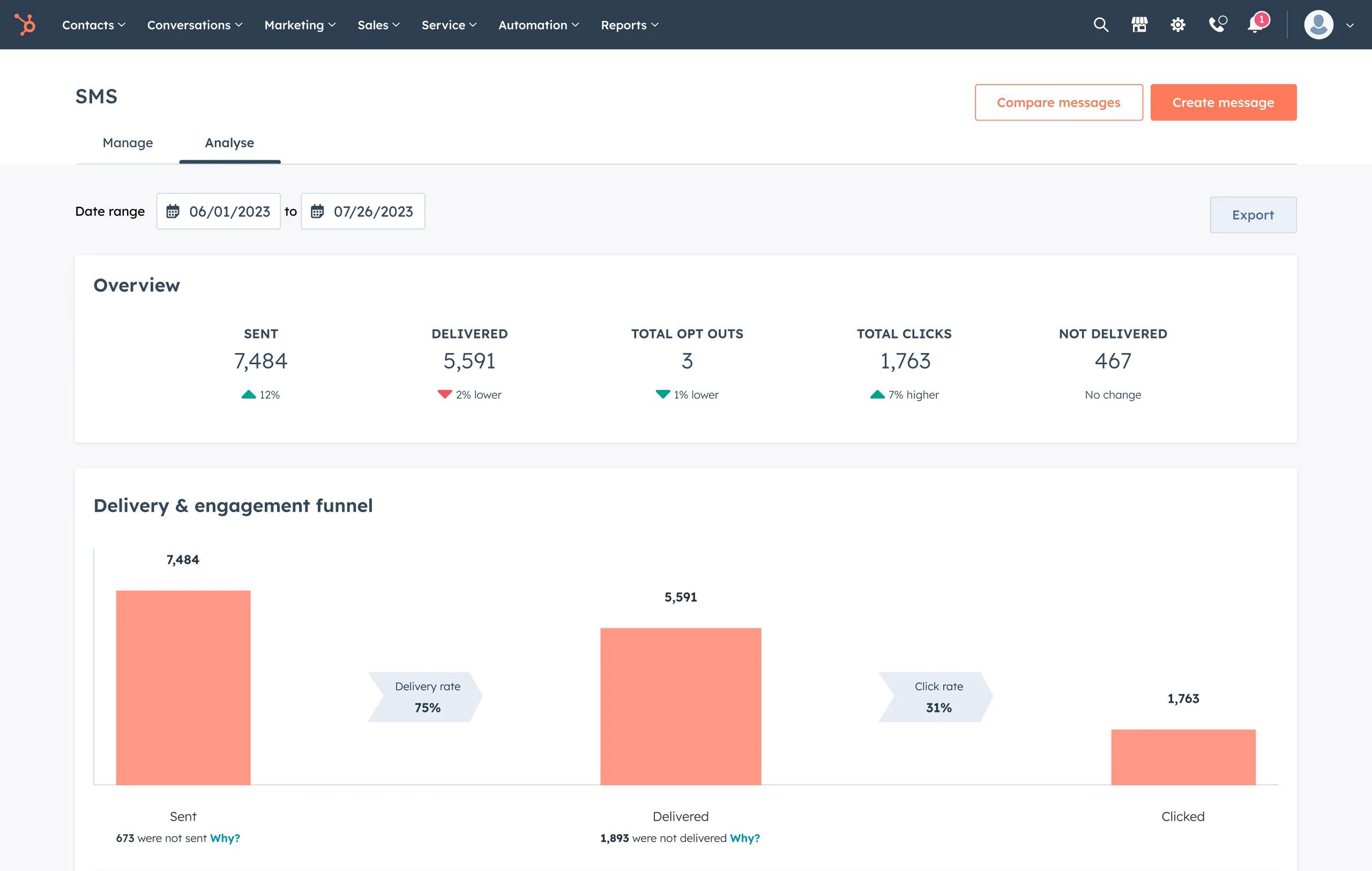This screenshot has width=1372, height=871.
Task: Open the marketplace storefront icon
Action: click(1139, 25)
